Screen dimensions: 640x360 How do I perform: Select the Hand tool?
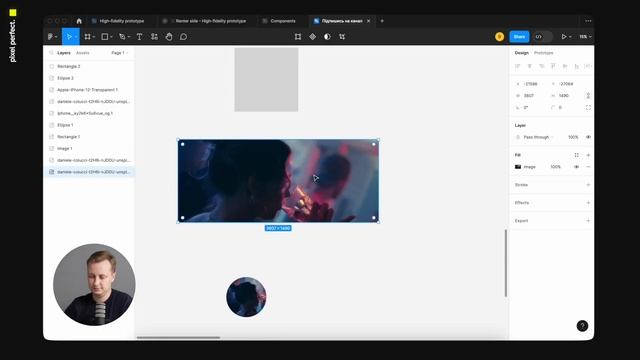pos(169,37)
